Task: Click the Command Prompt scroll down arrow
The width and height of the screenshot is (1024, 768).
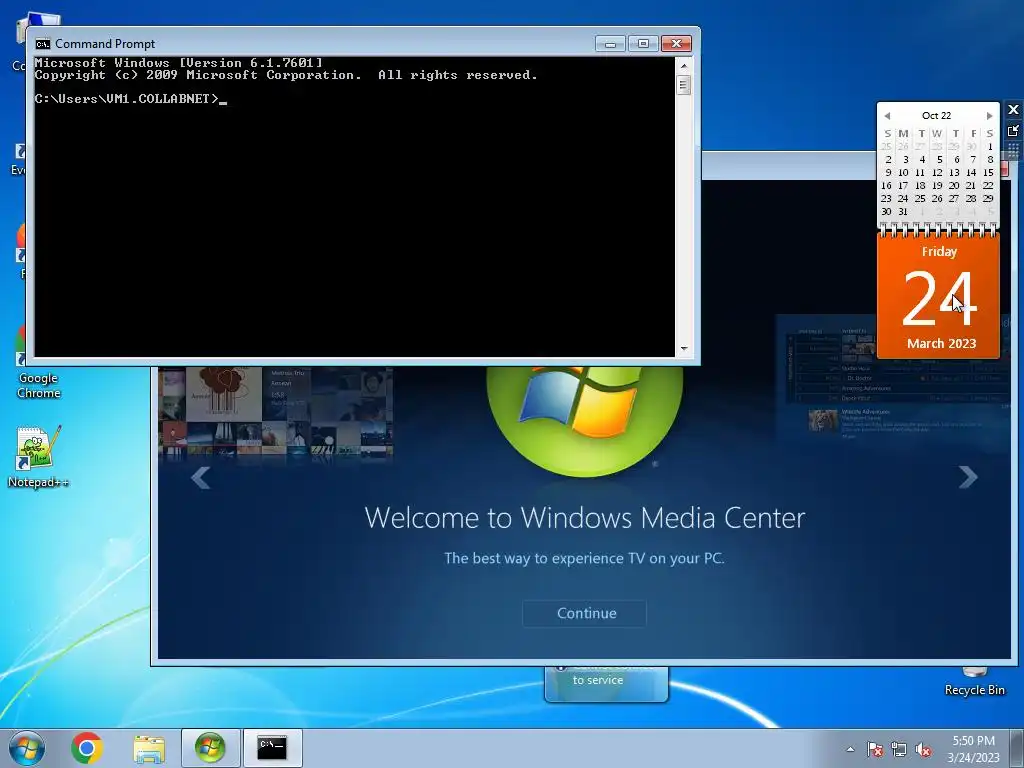Action: click(684, 349)
